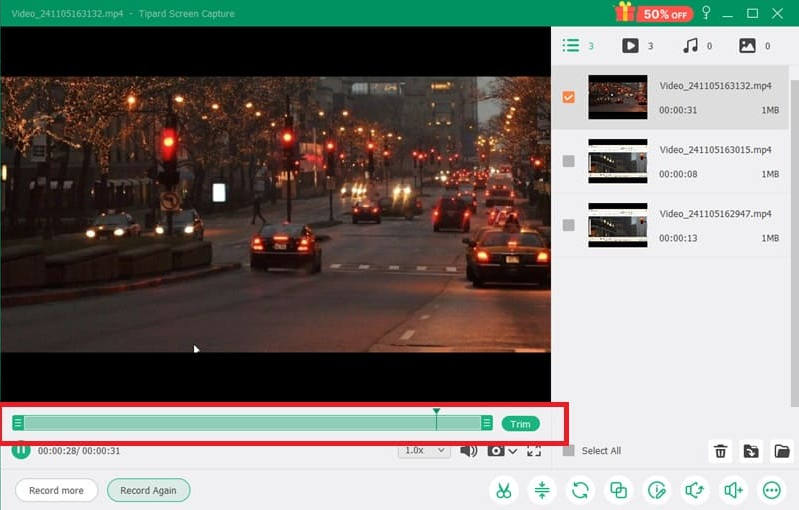This screenshot has width=799, height=510.
Task: Click the register key icon
Action: tap(706, 13)
